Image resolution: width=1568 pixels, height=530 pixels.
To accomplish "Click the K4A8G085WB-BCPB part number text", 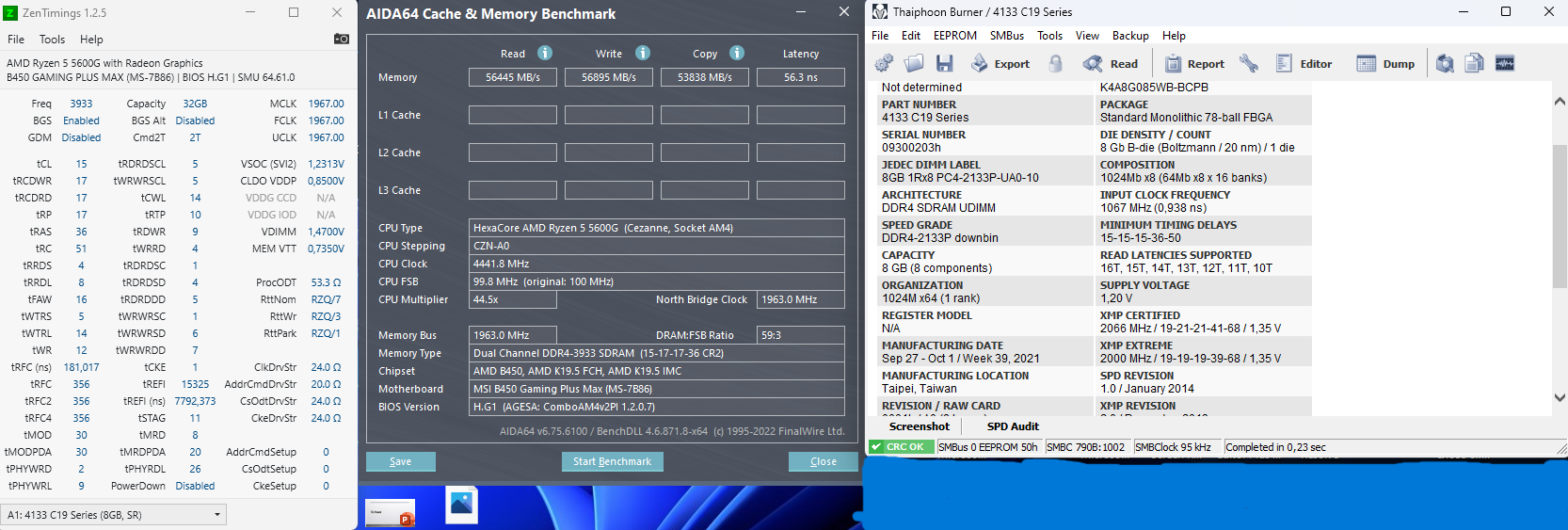I will (x=1154, y=88).
